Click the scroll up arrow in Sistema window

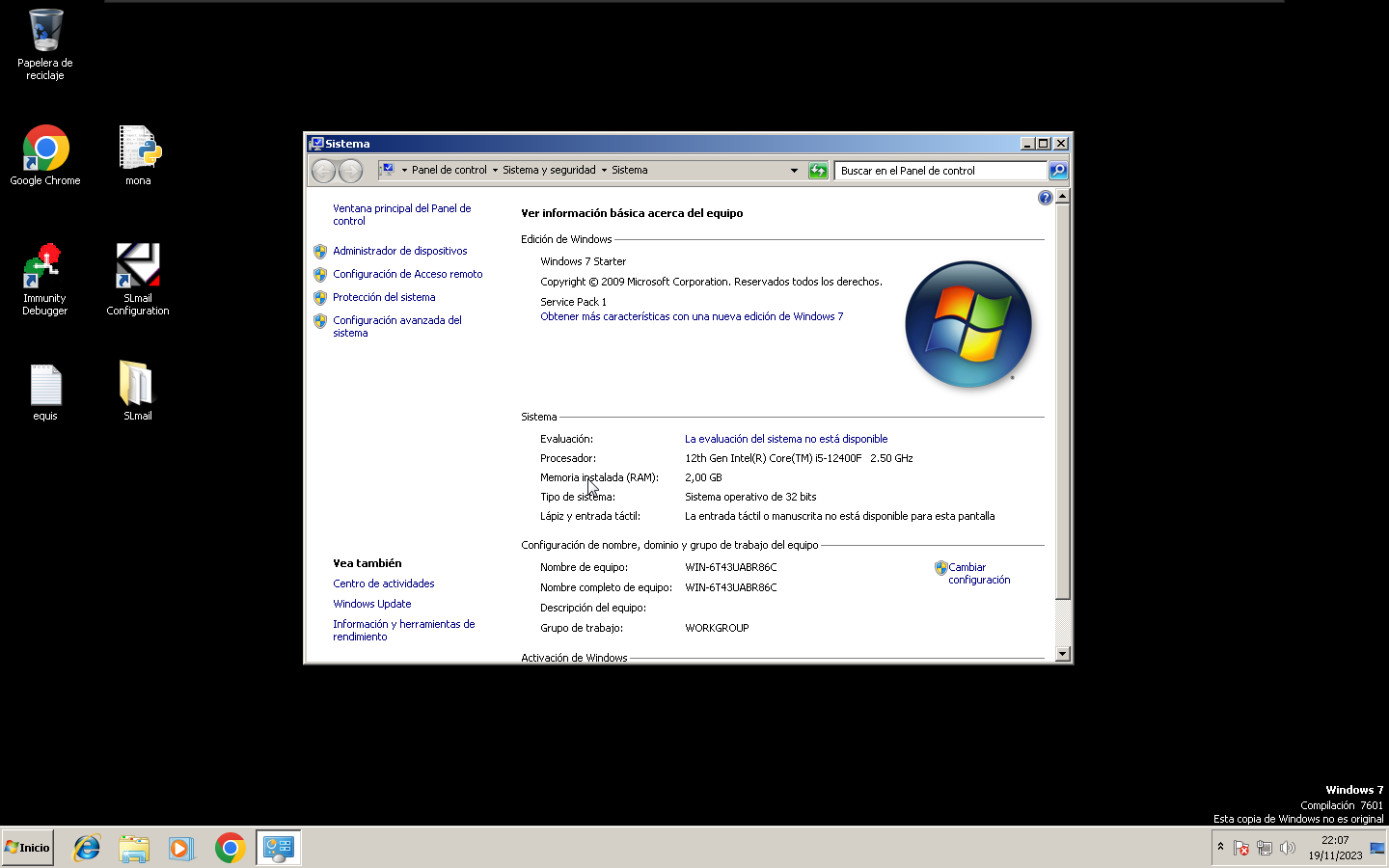pyautogui.click(x=1062, y=197)
